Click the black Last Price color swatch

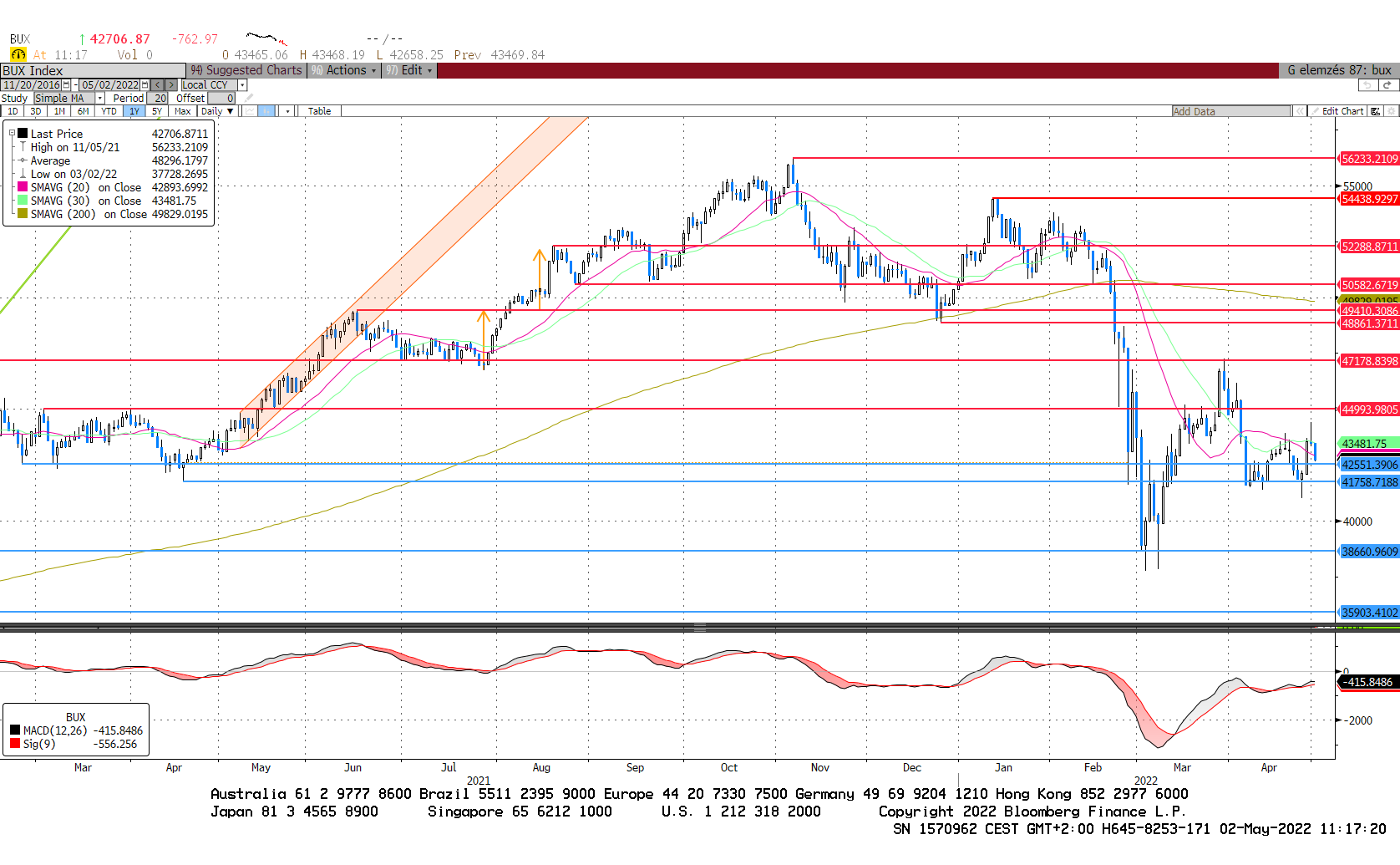click(x=23, y=134)
